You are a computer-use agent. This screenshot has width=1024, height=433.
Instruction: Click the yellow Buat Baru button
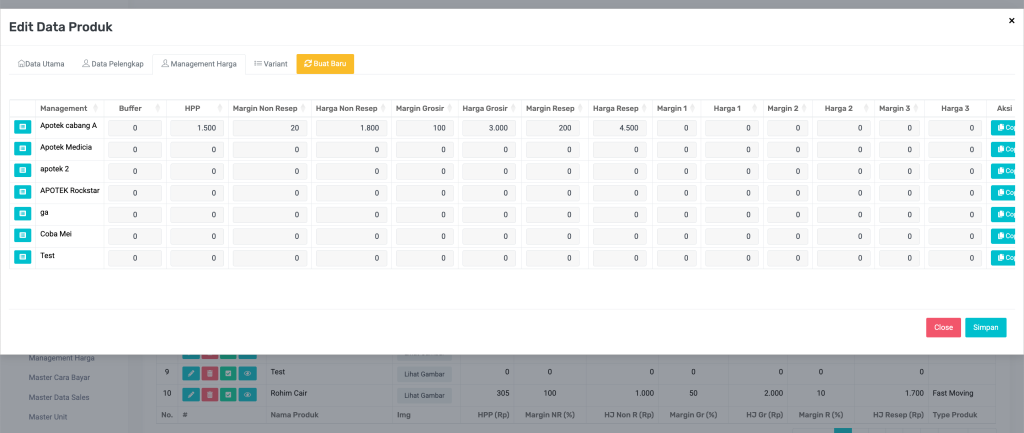tap(325, 64)
